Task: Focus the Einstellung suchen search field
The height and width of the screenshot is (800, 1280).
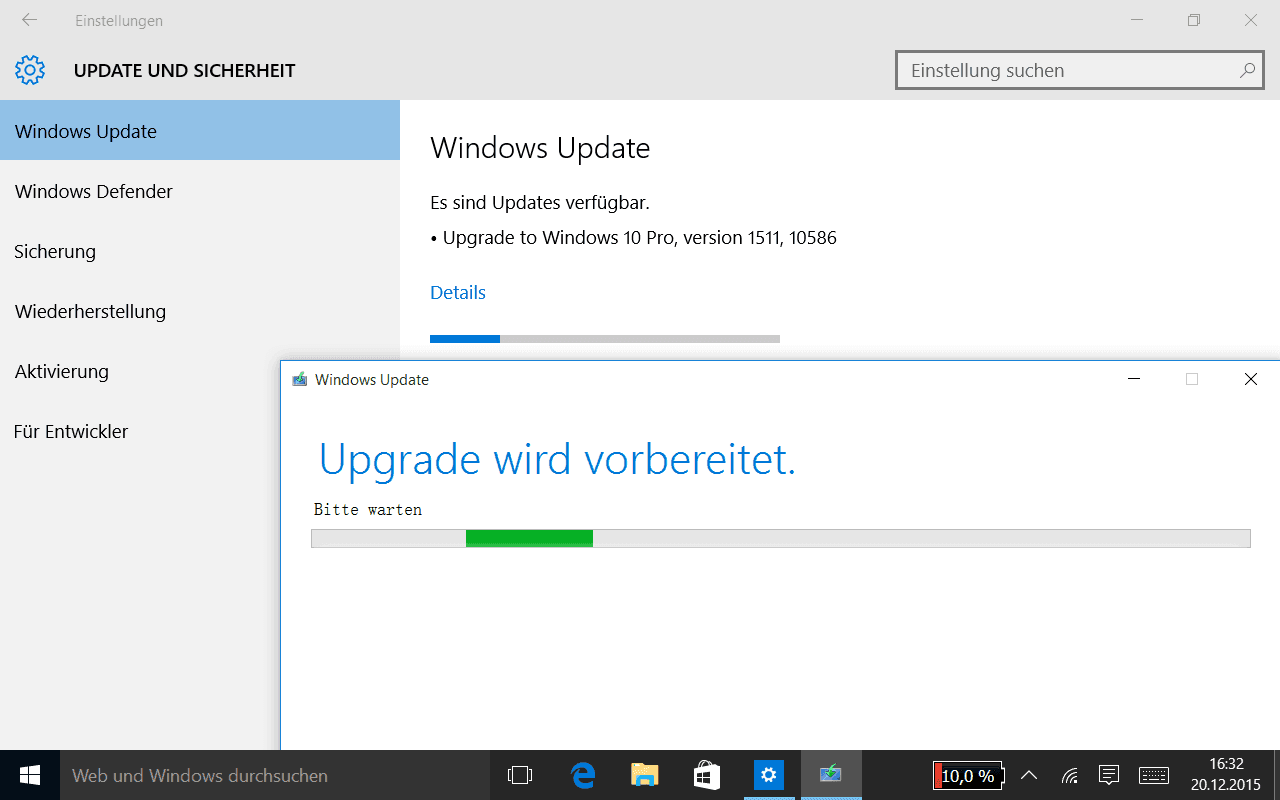Action: tap(1079, 70)
